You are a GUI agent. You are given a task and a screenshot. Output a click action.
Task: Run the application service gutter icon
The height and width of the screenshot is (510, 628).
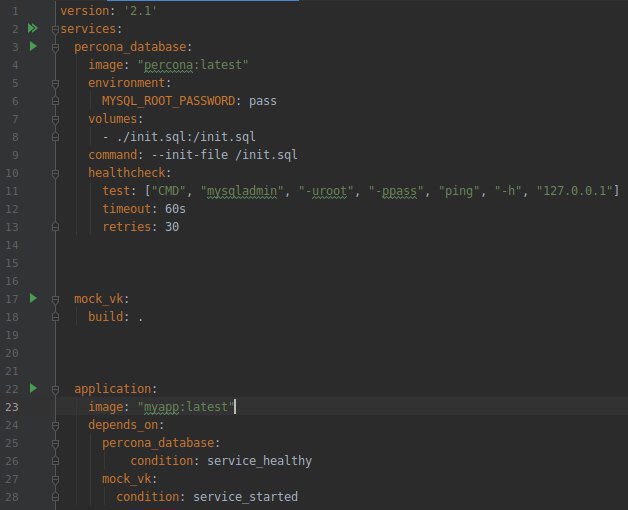(x=33, y=388)
